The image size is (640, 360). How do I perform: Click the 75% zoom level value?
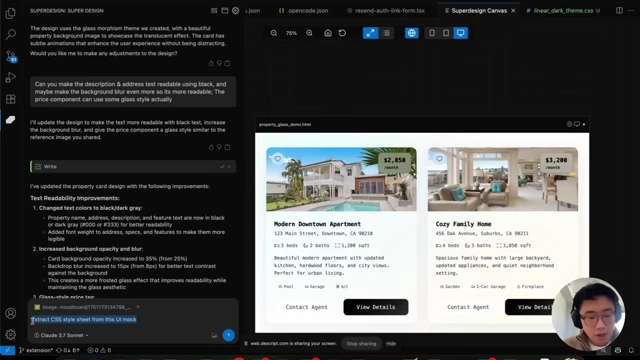291,33
